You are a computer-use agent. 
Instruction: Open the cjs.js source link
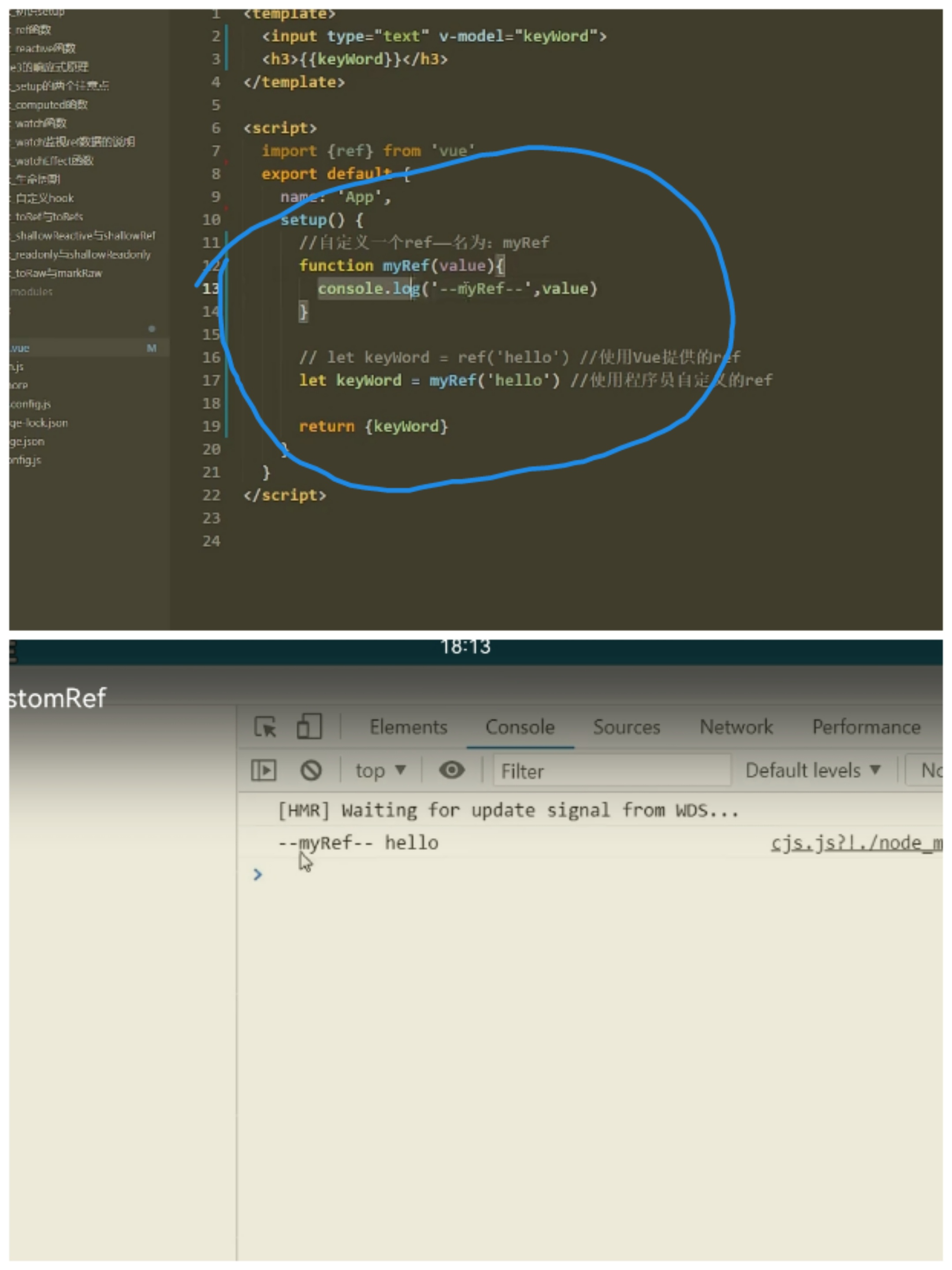coord(855,843)
